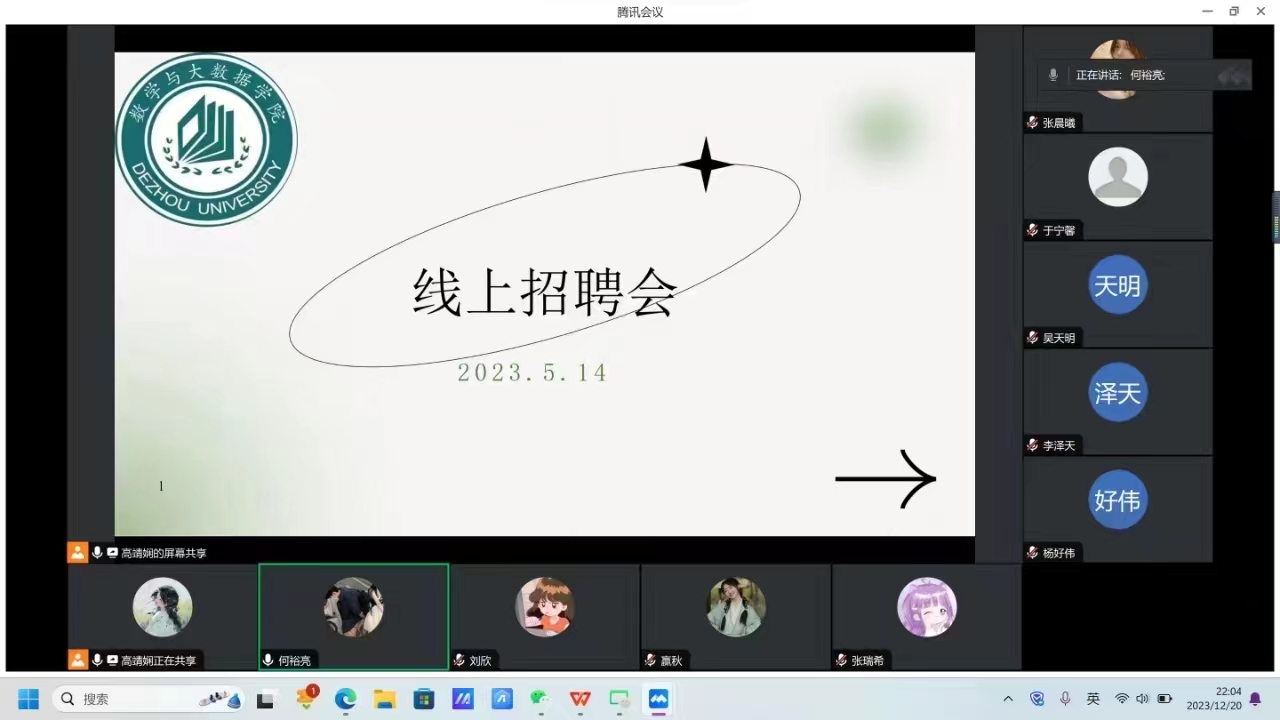Open WeChat from the taskbar
Screen dimensions: 1280x720
[x=540, y=699]
